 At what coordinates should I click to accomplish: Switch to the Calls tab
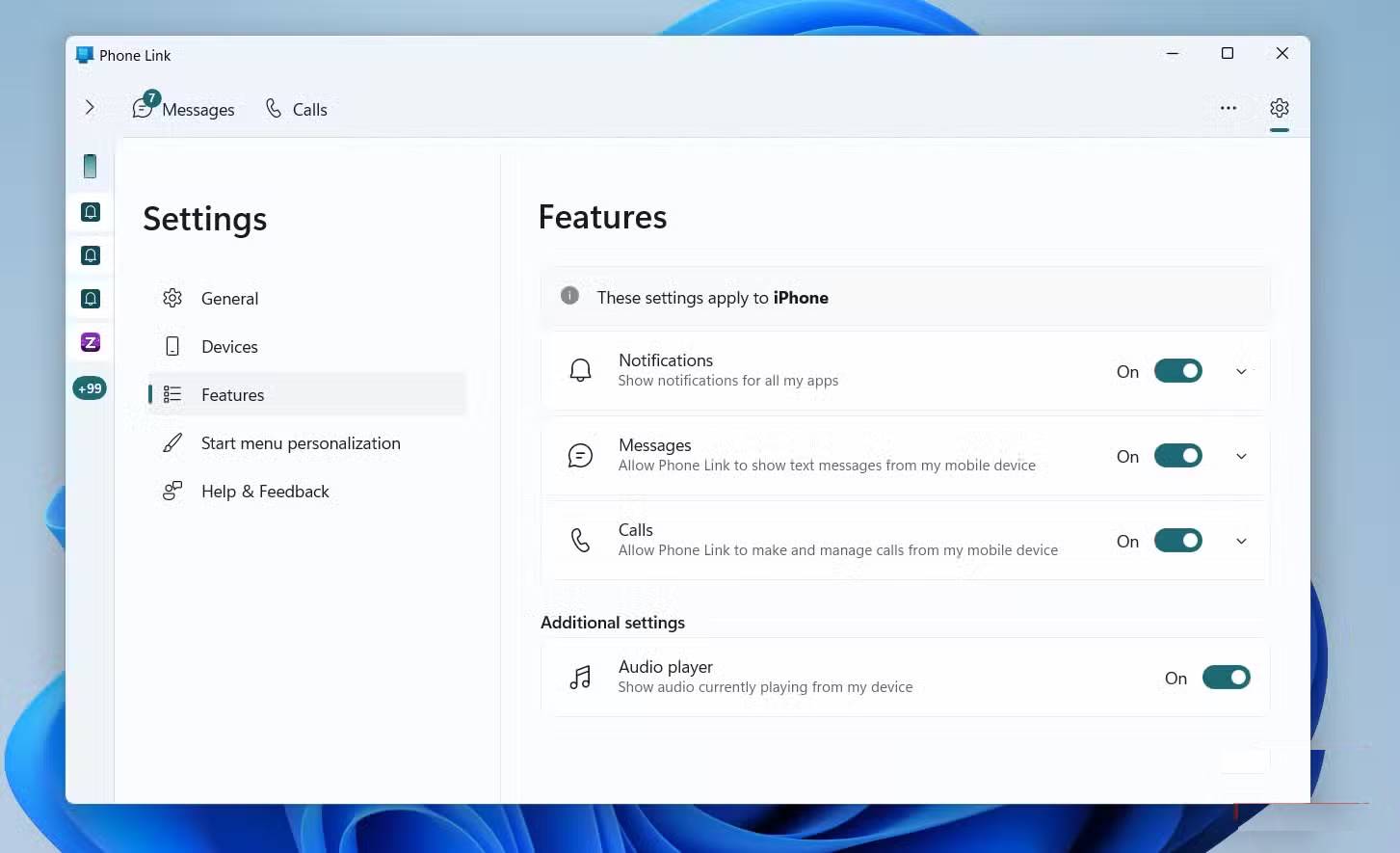point(297,109)
